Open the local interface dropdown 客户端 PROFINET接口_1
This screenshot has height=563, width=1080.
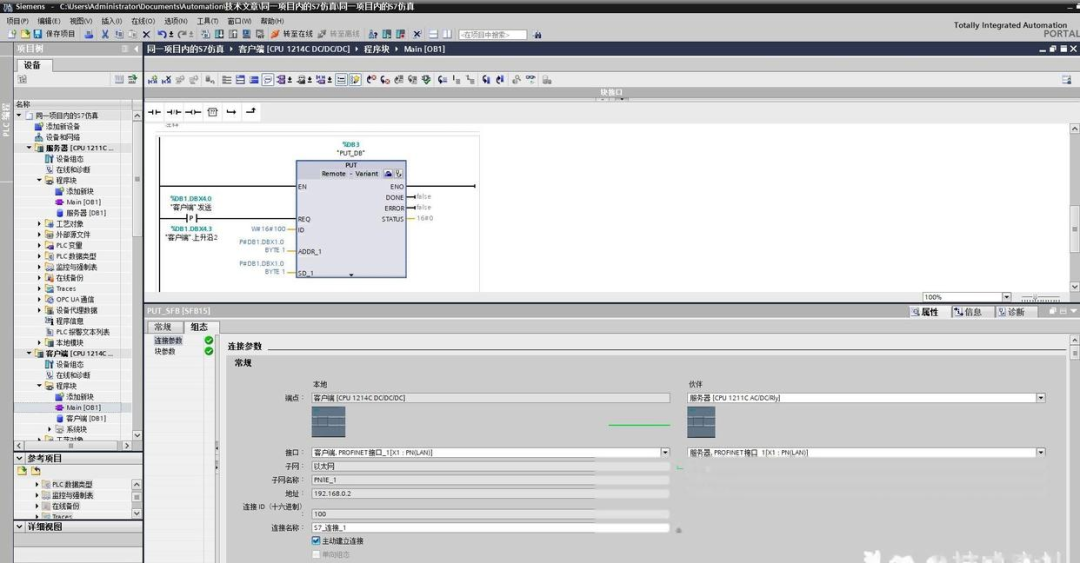point(665,453)
